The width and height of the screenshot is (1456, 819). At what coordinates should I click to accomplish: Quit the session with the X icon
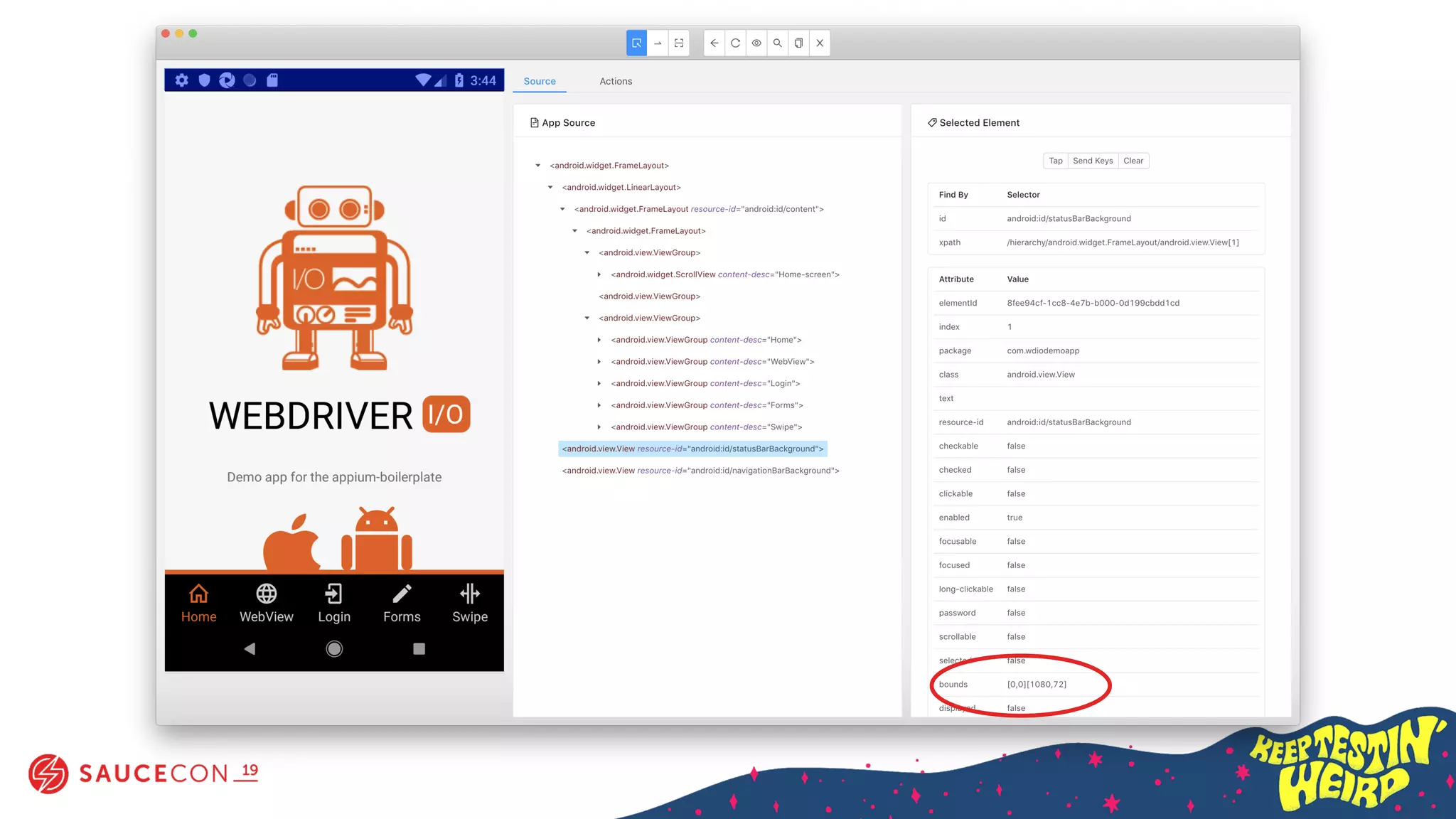(x=820, y=43)
